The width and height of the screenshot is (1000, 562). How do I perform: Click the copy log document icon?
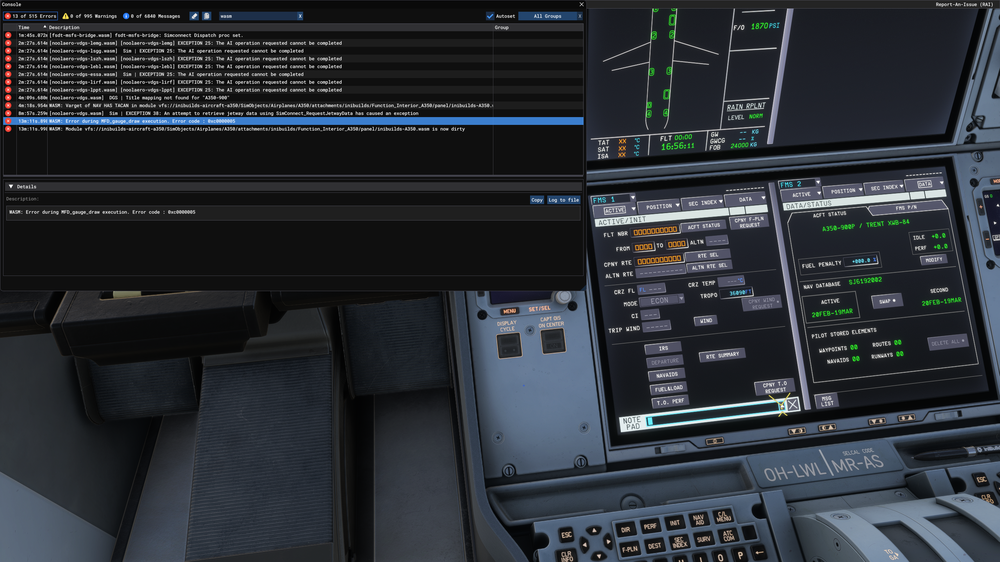207,16
